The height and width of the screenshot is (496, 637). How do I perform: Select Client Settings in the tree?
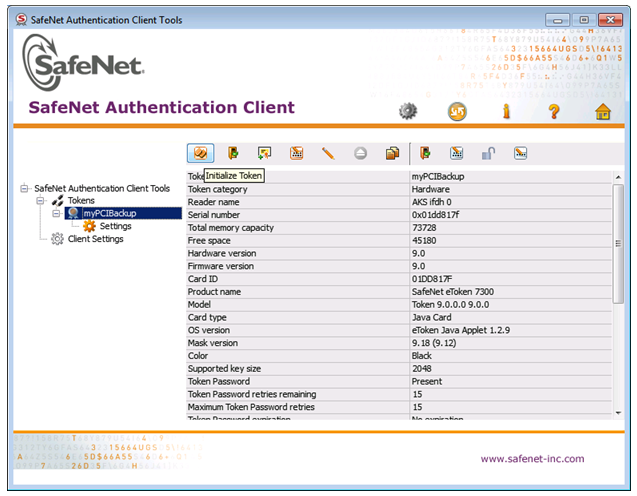click(95, 239)
